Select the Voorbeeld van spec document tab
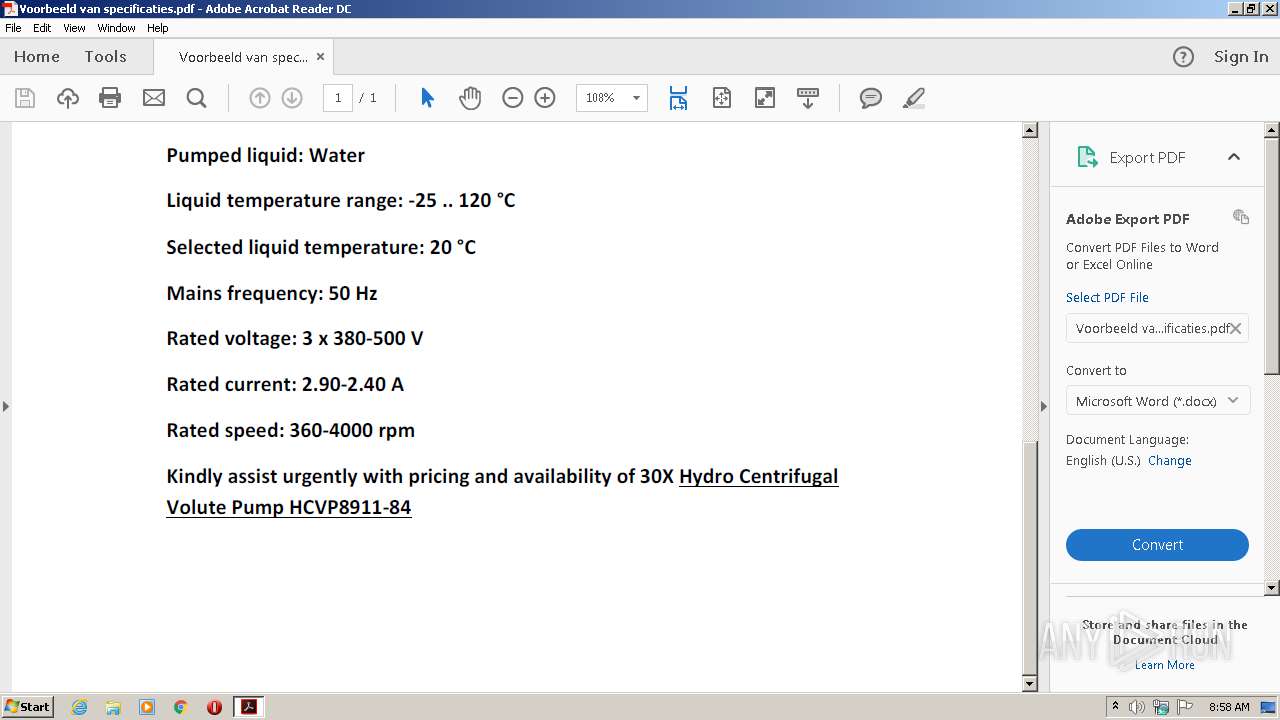This screenshot has width=1280, height=720. 243,57
